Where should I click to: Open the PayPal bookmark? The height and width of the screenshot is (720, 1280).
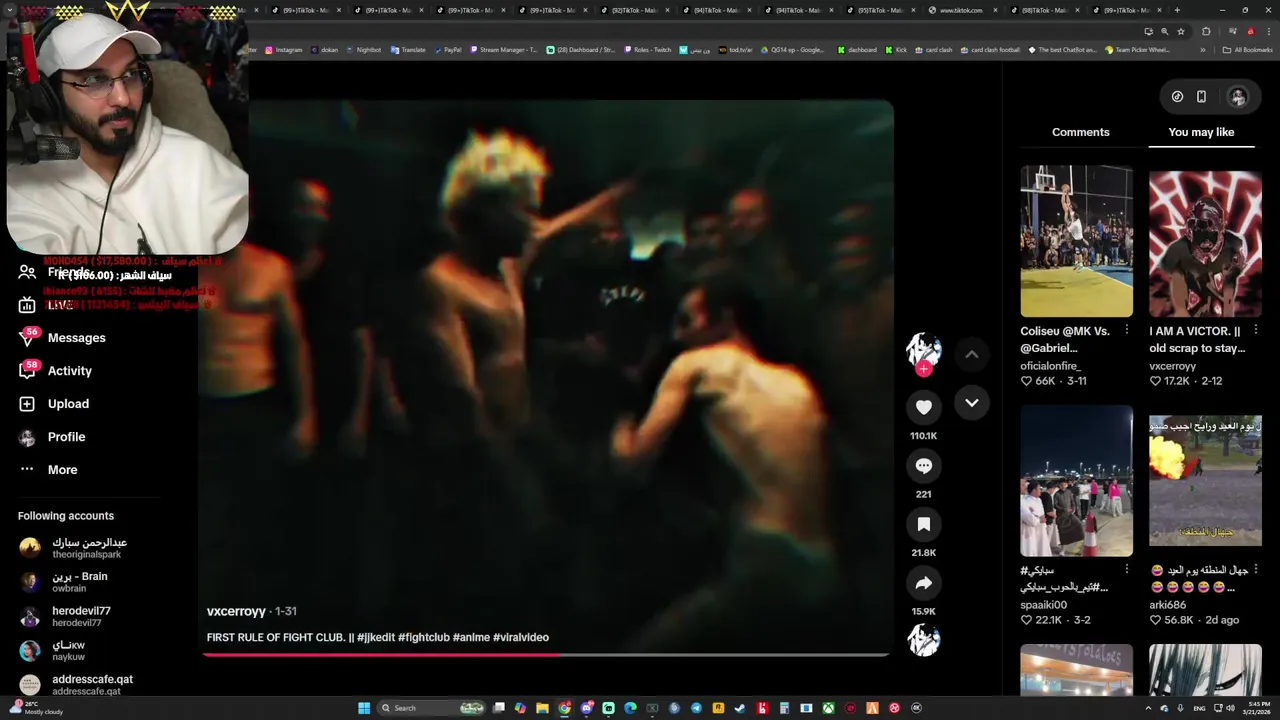click(x=448, y=49)
